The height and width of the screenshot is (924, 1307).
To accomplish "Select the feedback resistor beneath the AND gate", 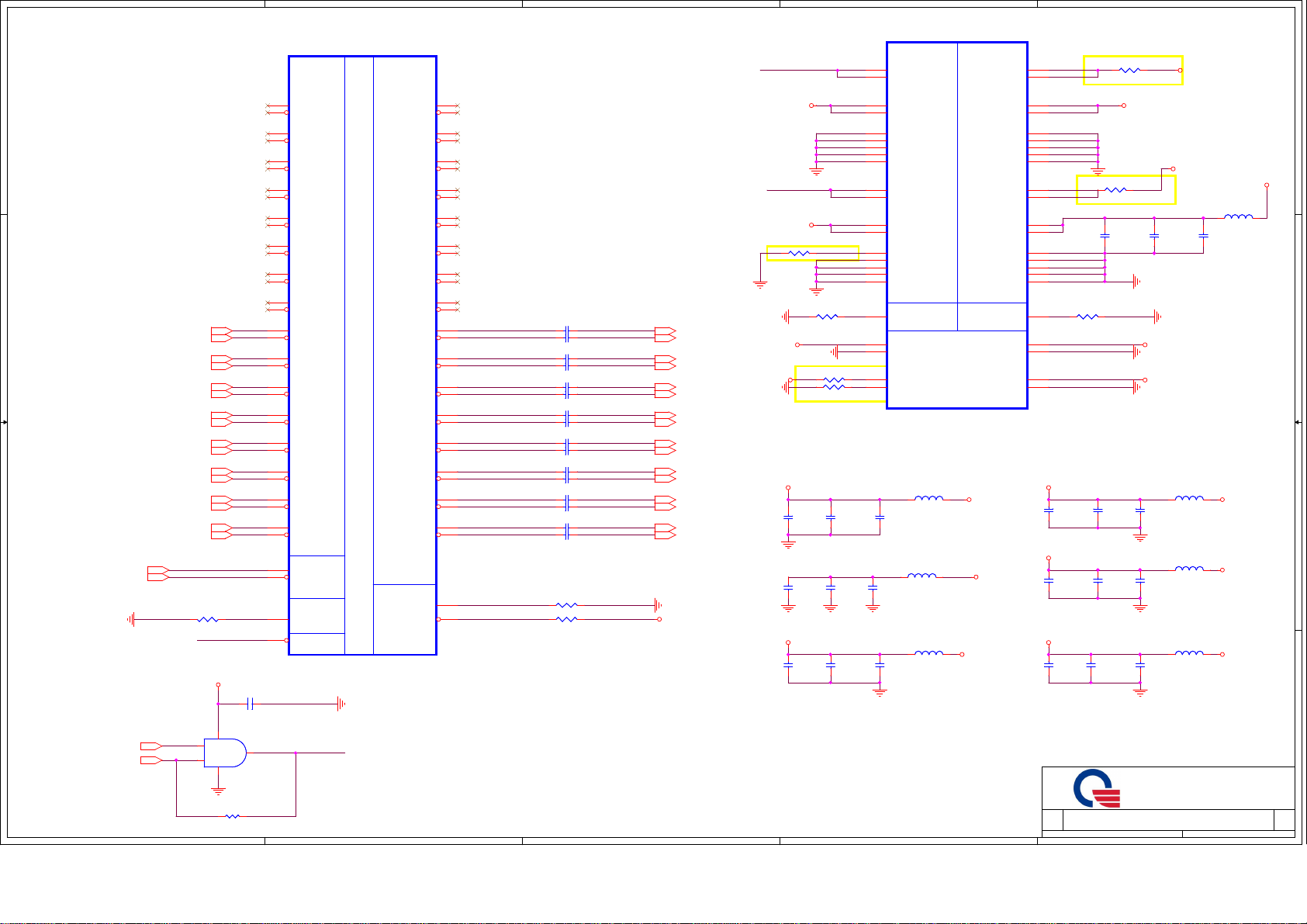I will [232, 816].
